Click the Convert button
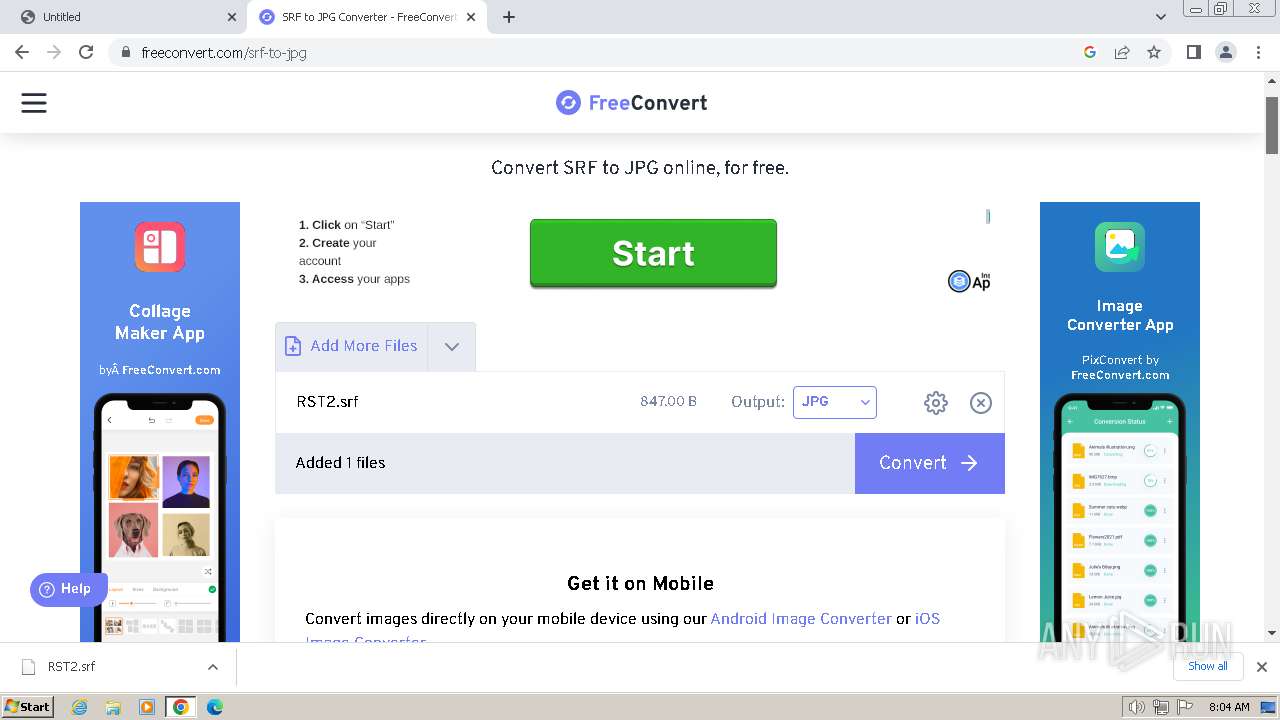 coord(930,463)
